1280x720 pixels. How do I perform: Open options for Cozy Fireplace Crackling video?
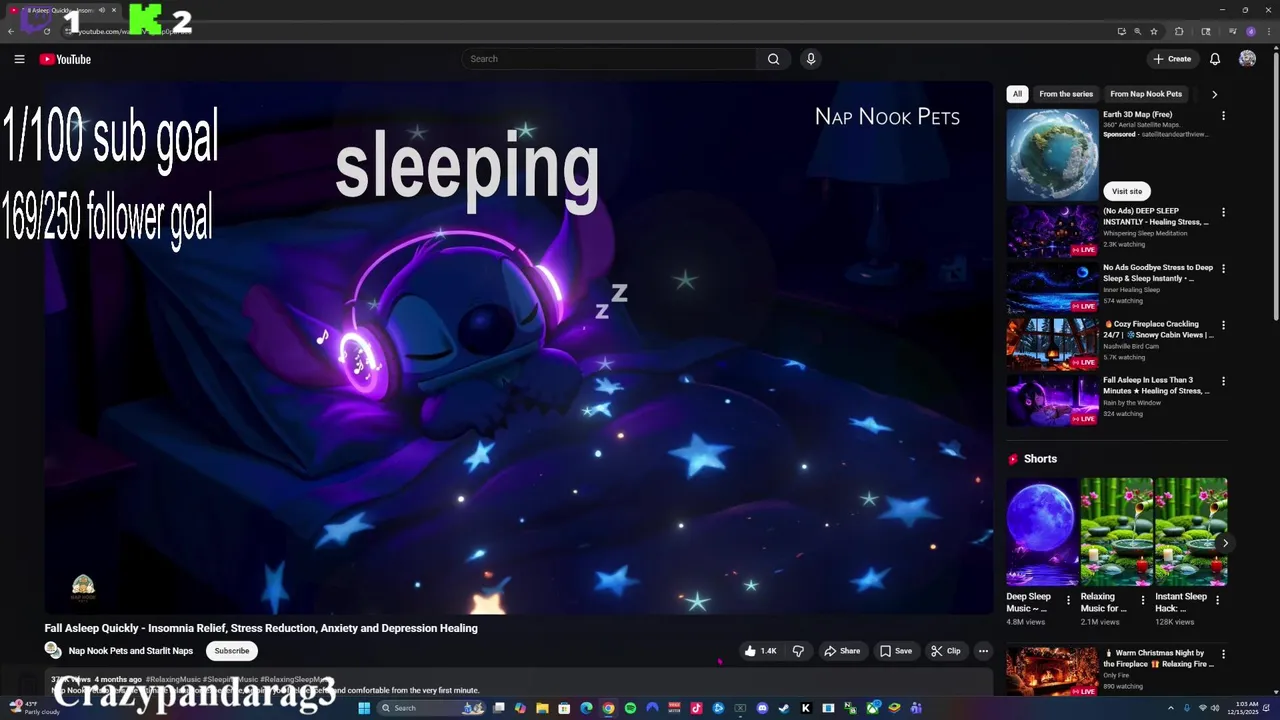(1223, 325)
